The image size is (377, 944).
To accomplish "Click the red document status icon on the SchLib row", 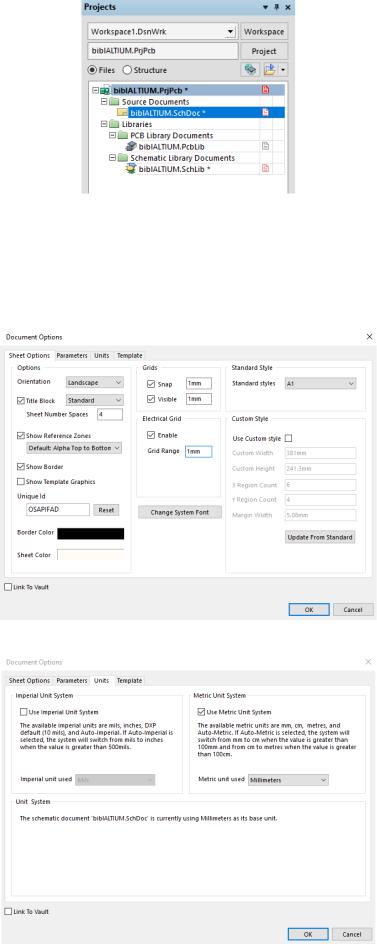I will (265, 169).
